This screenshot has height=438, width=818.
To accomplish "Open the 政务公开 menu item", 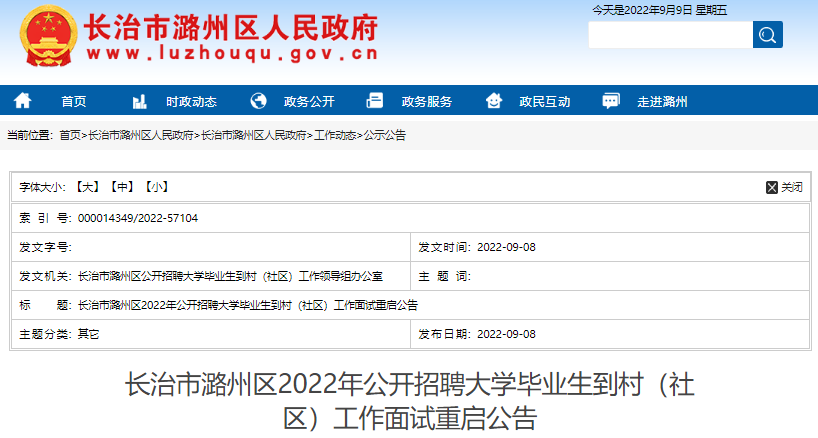I will click(309, 101).
